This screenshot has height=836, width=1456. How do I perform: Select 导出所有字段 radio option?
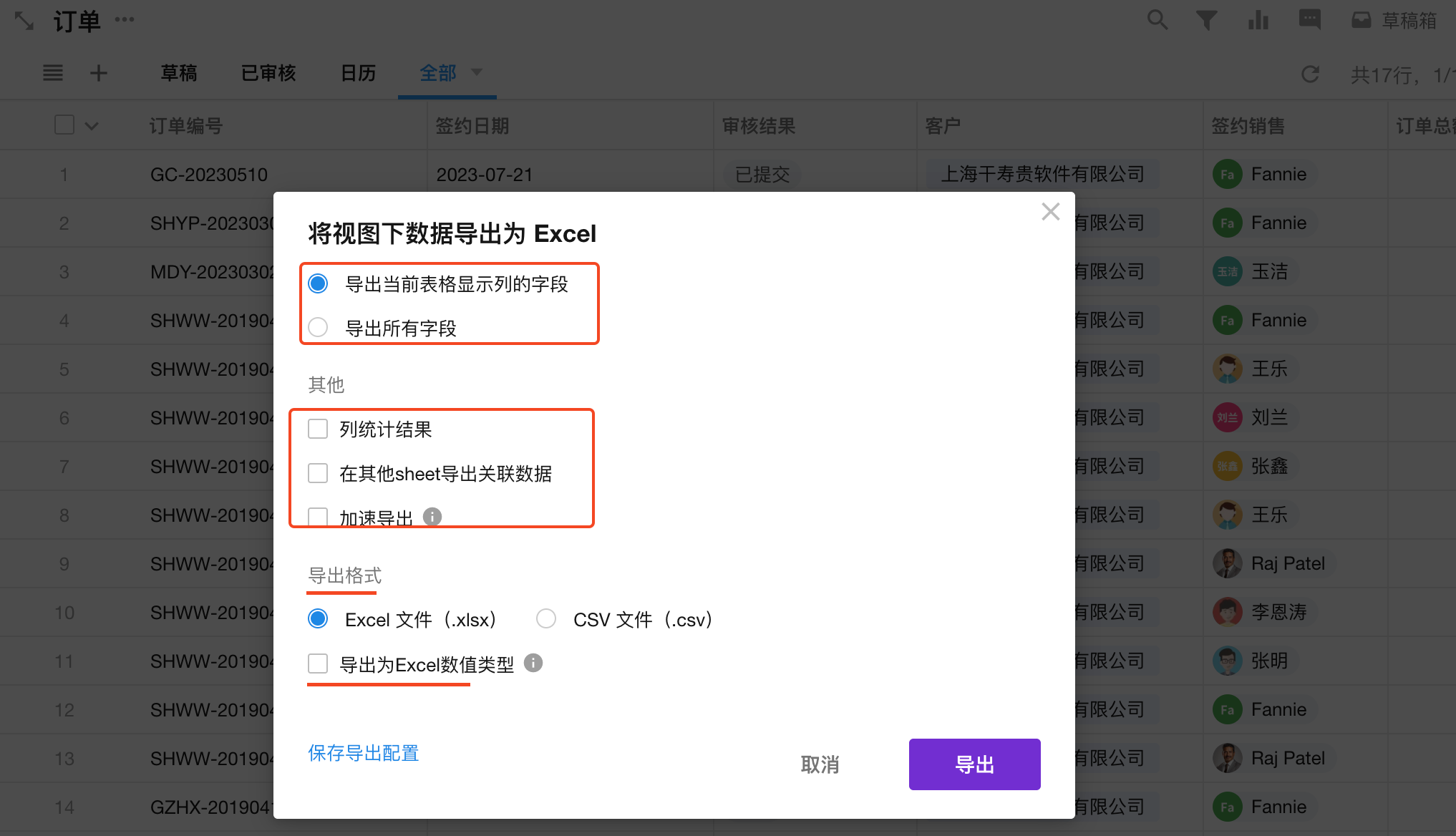(318, 328)
